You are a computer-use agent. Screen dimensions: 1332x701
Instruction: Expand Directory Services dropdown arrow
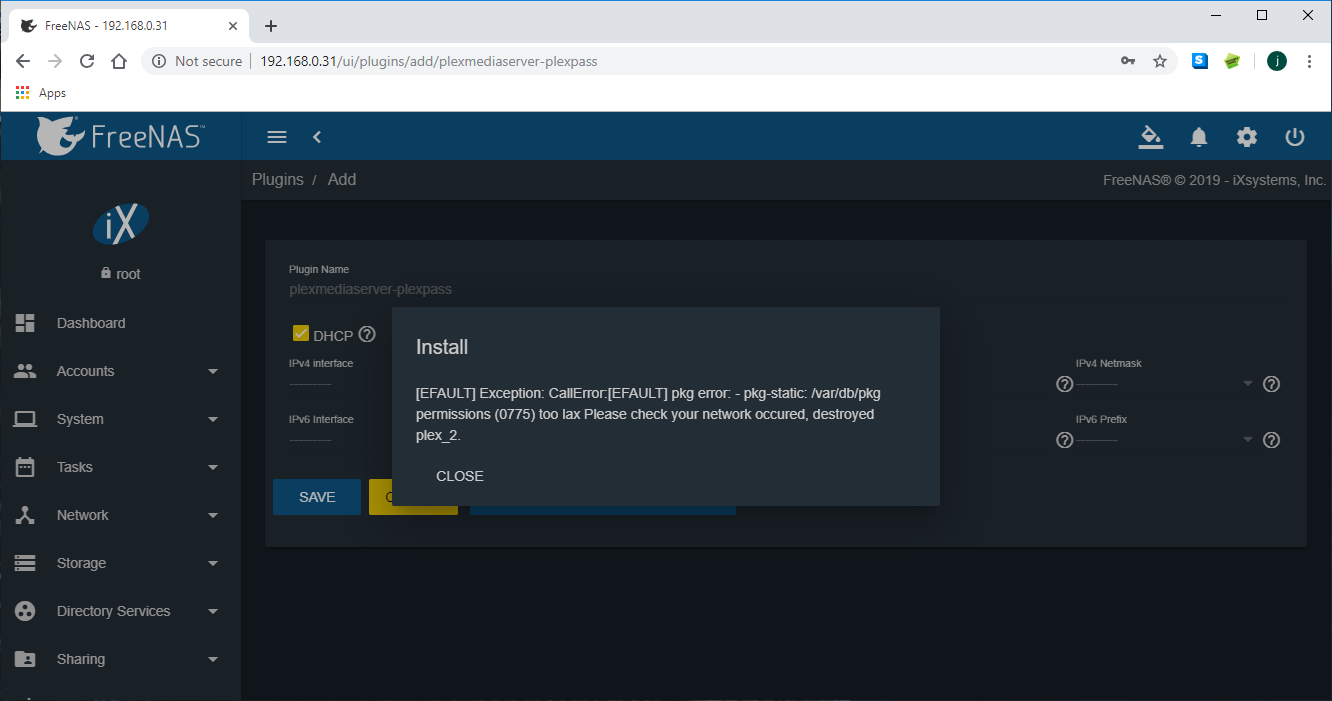[213, 611]
